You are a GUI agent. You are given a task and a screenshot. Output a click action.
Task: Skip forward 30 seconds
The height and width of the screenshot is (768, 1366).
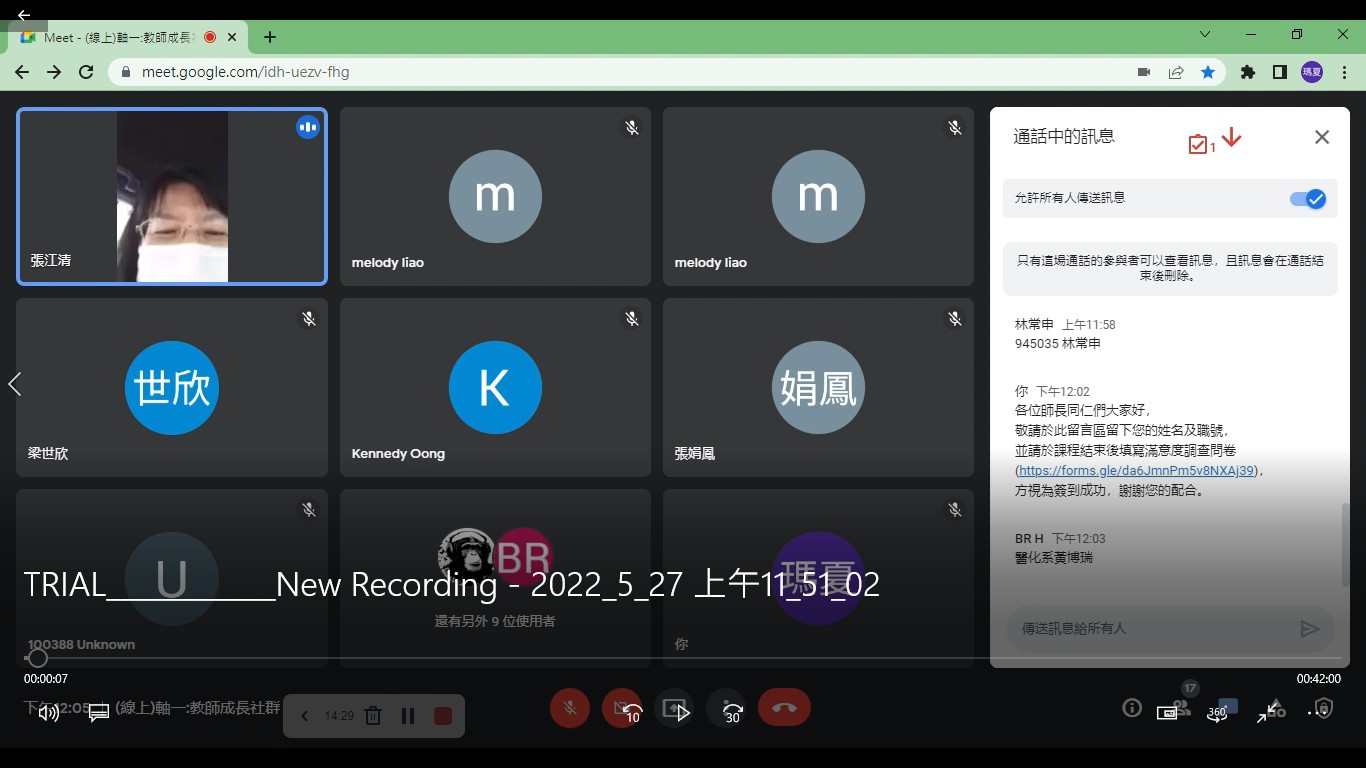point(733,713)
